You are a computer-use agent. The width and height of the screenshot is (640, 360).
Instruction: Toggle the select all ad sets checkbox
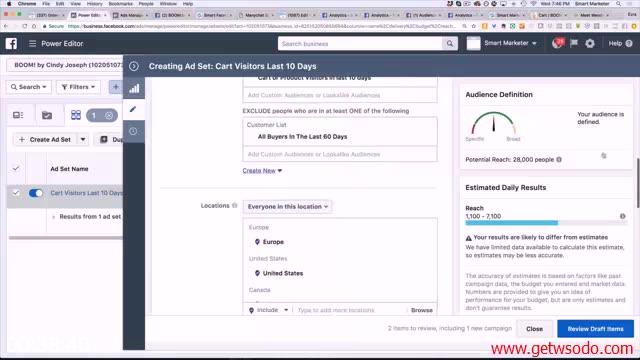(x=16, y=169)
